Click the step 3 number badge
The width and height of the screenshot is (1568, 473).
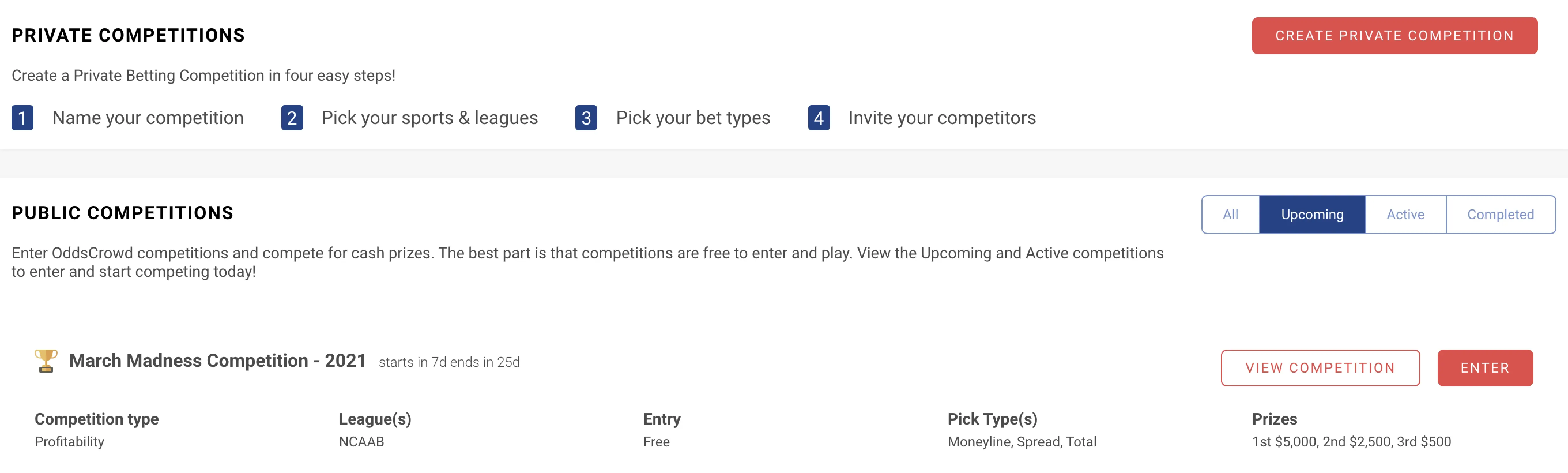point(586,118)
